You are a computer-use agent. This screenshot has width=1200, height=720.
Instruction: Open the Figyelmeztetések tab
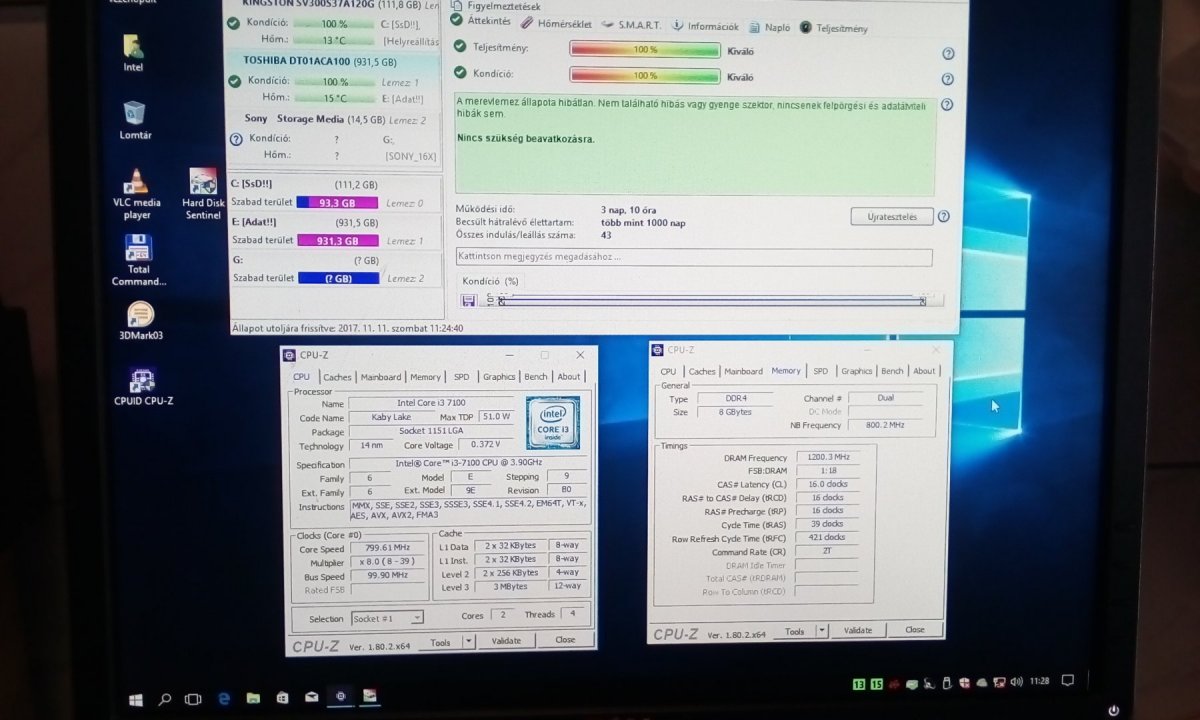click(494, 5)
